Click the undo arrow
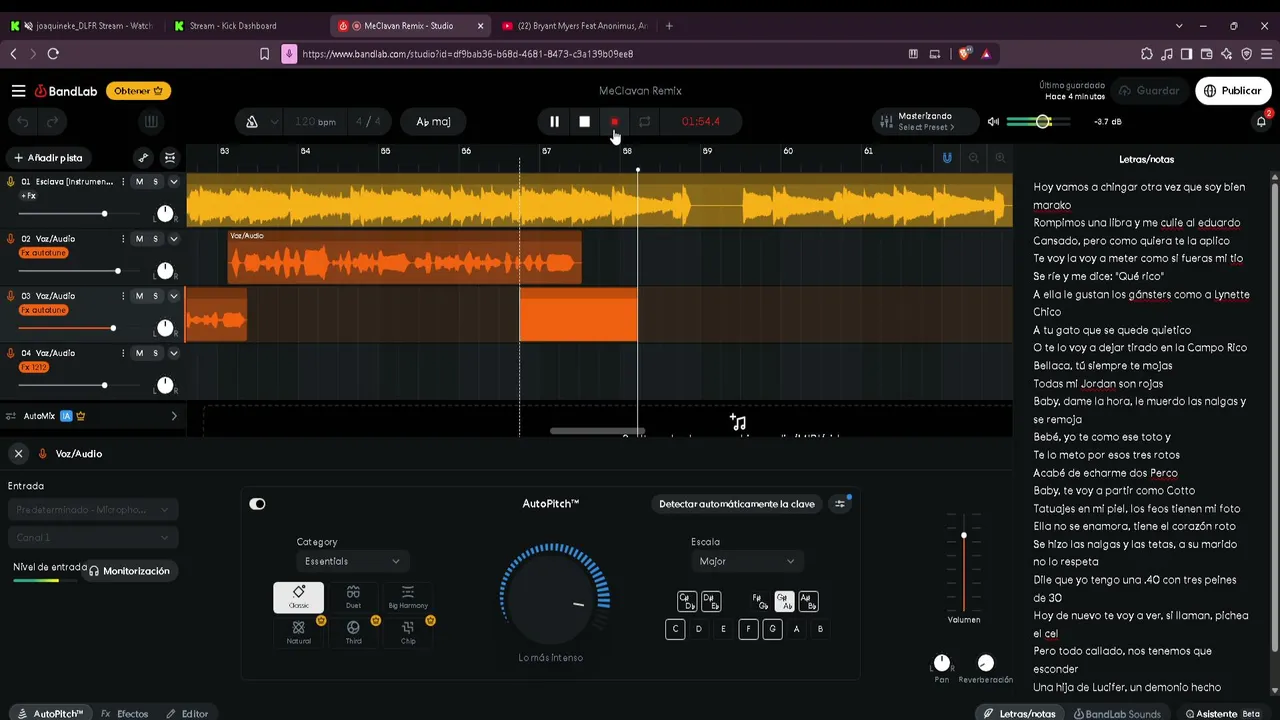 [23, 122]
